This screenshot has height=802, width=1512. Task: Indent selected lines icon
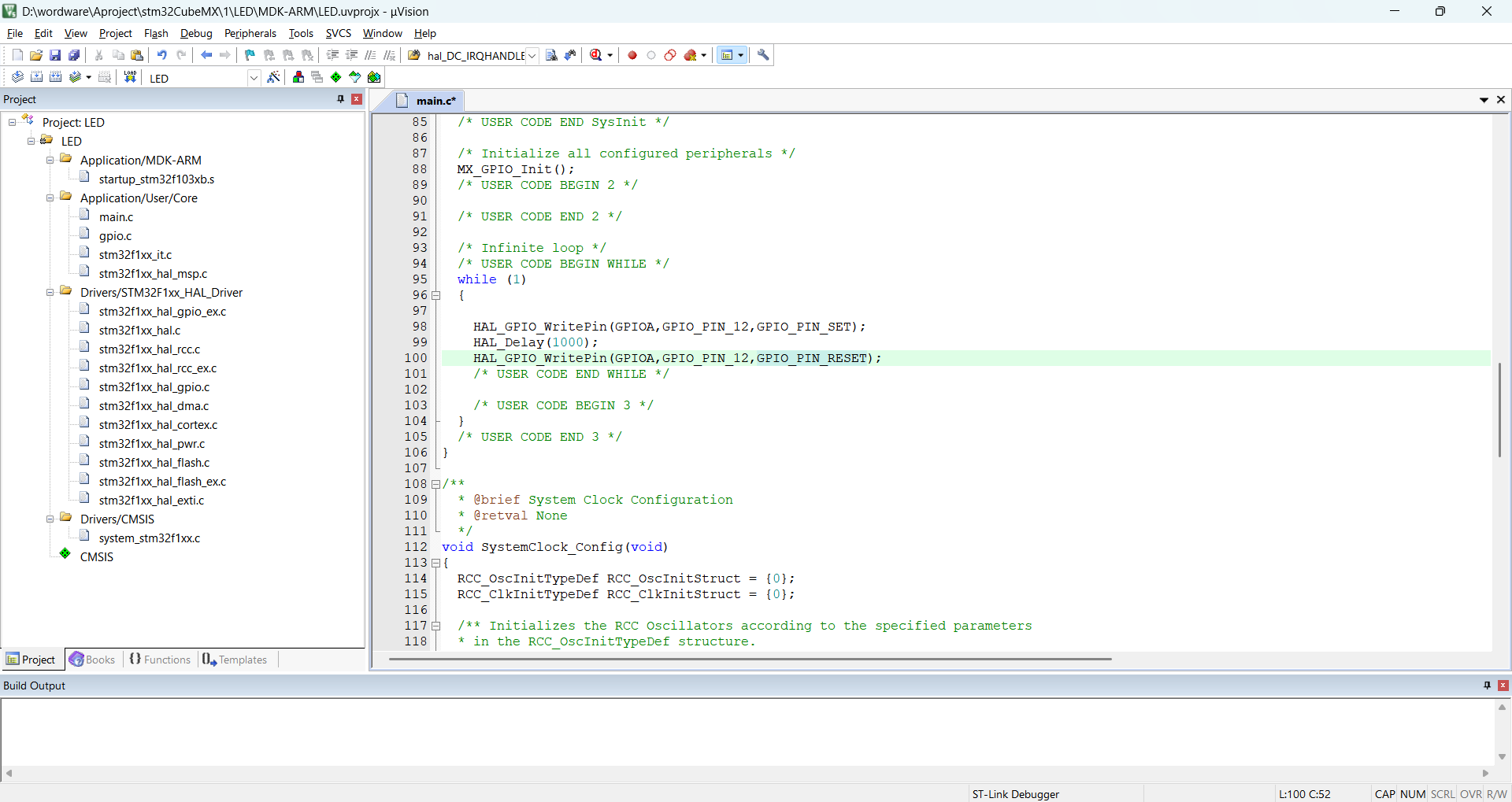click(332, 55)
